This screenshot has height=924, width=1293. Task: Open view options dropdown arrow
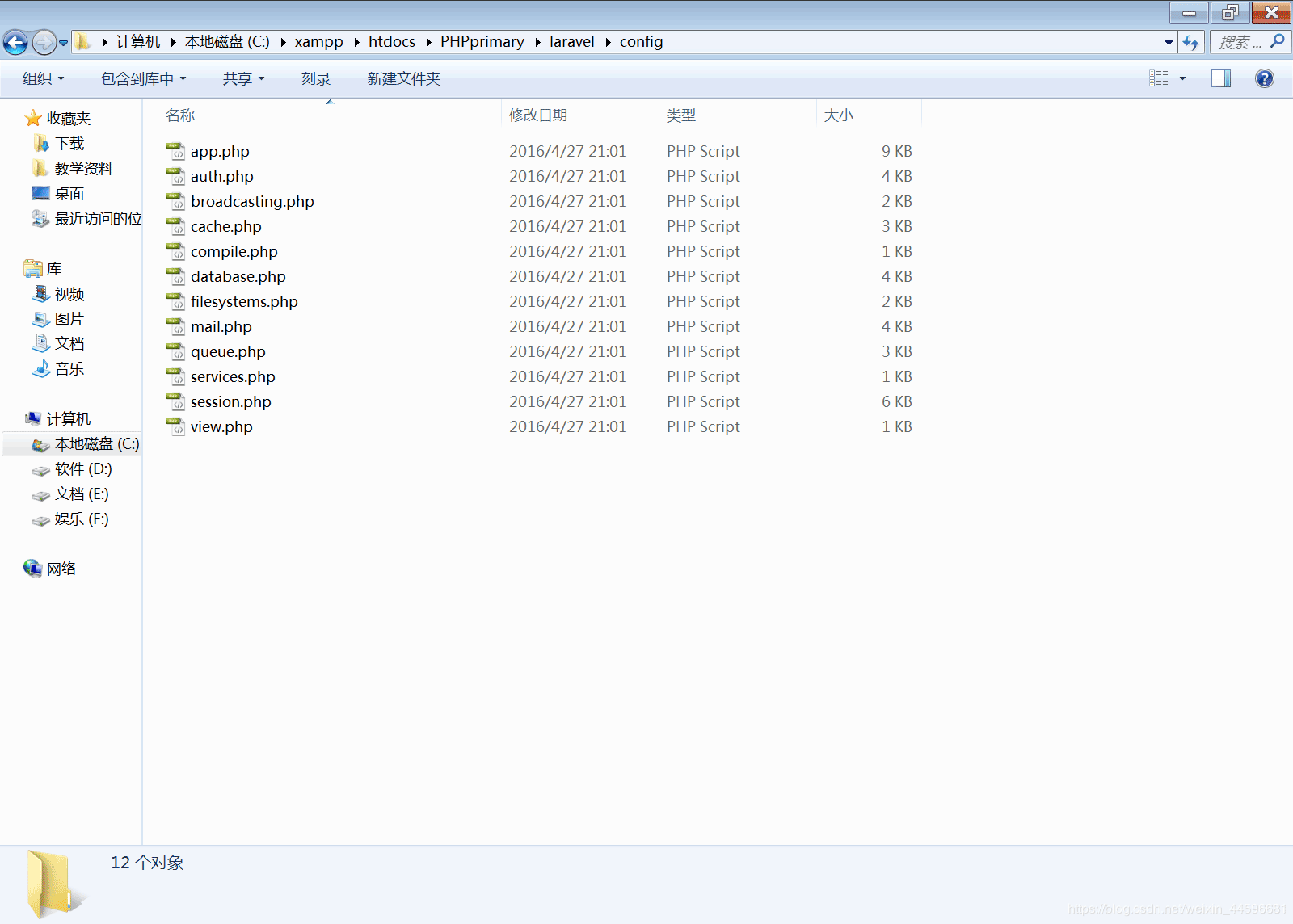[1183, 78]
